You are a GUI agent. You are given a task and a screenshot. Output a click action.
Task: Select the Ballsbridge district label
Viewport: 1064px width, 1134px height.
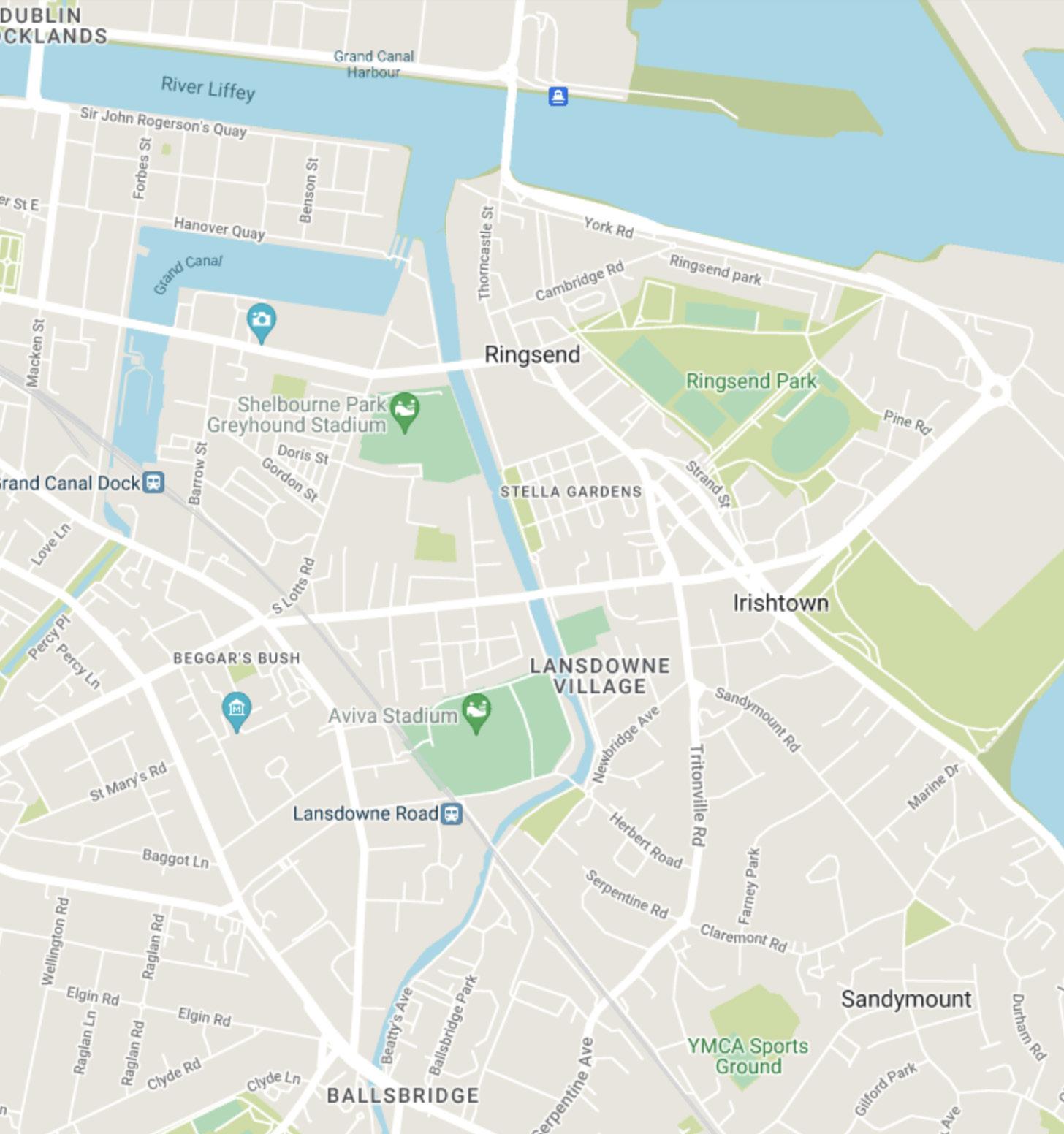click(403, 1095)
